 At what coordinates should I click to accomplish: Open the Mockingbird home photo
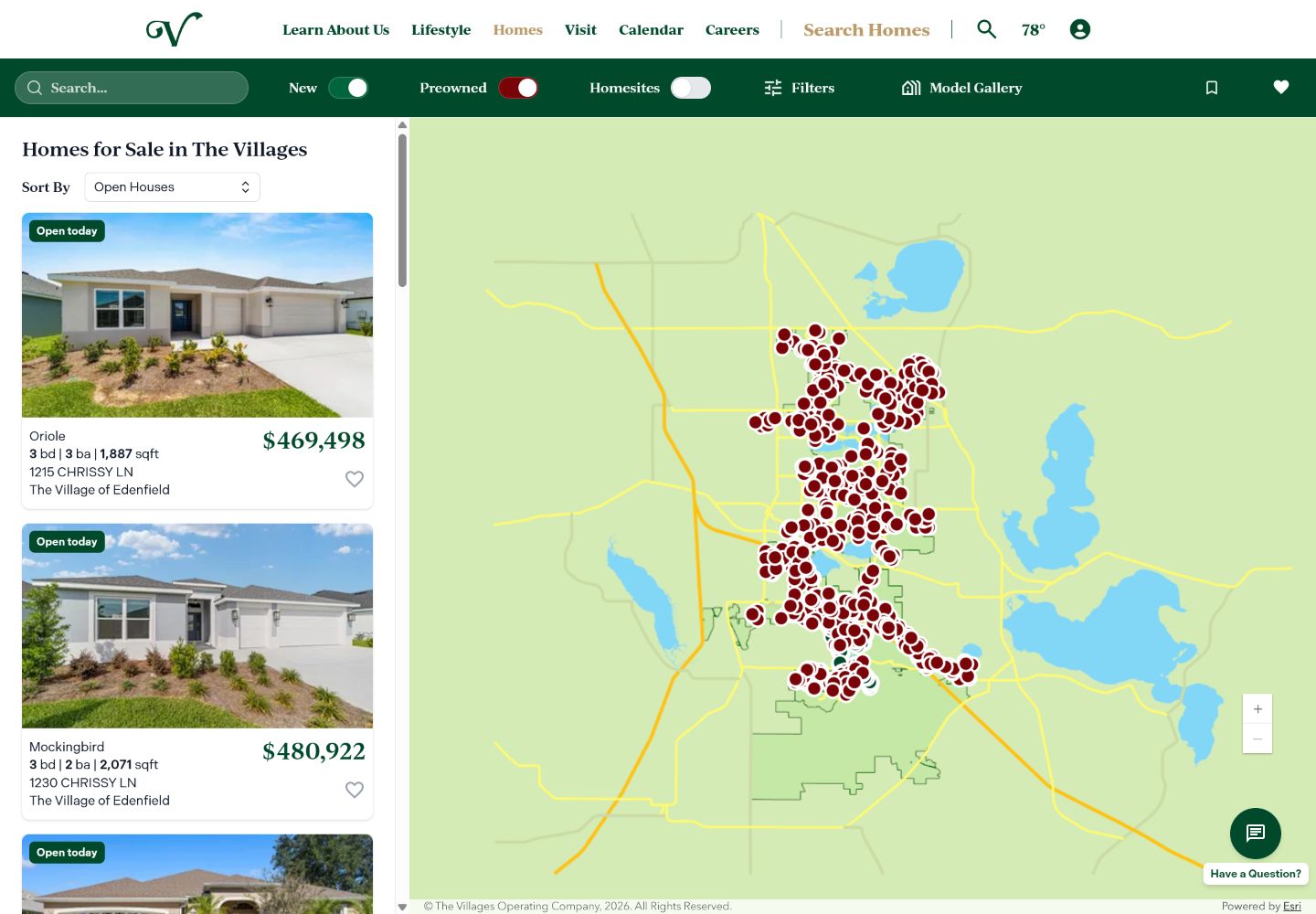197,626
